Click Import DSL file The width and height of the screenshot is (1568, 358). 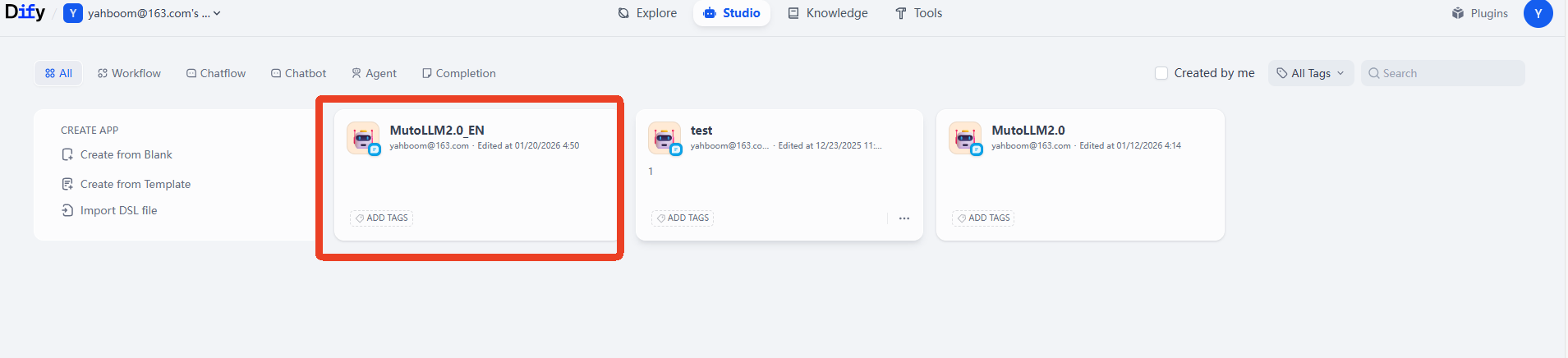[x=109, y=210]
